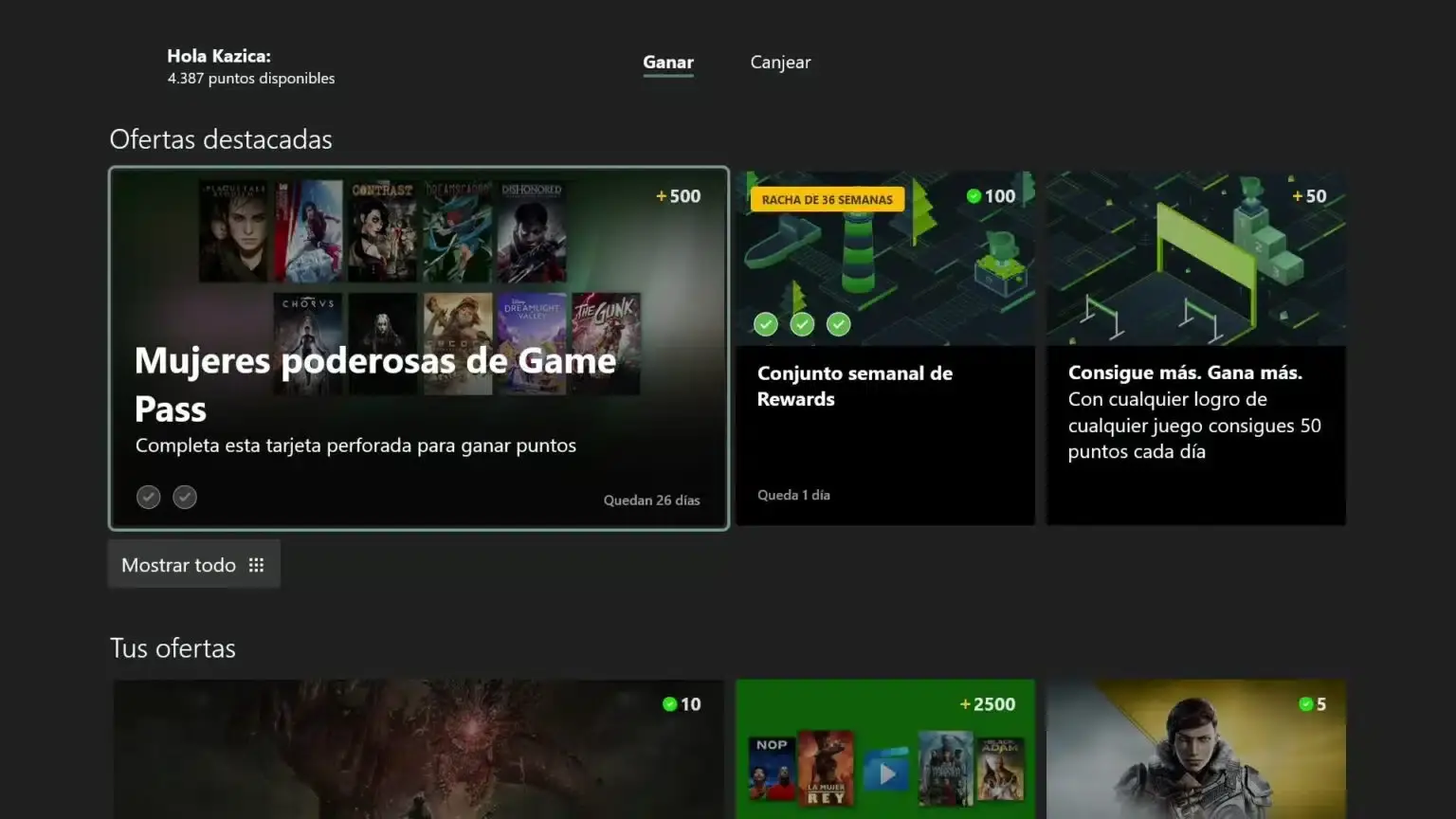Click green 10 points indicator dot
The width and height of the screenshot is (1456, 819).
[669, 704]
